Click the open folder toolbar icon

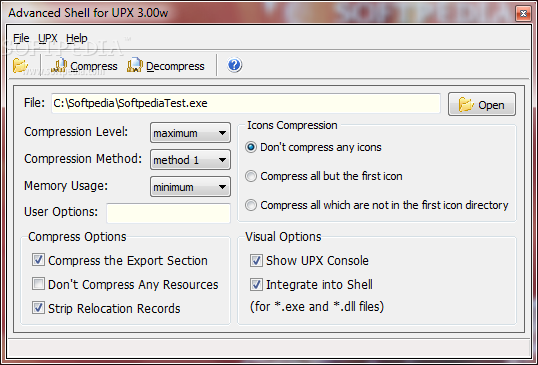pos(21,66)
